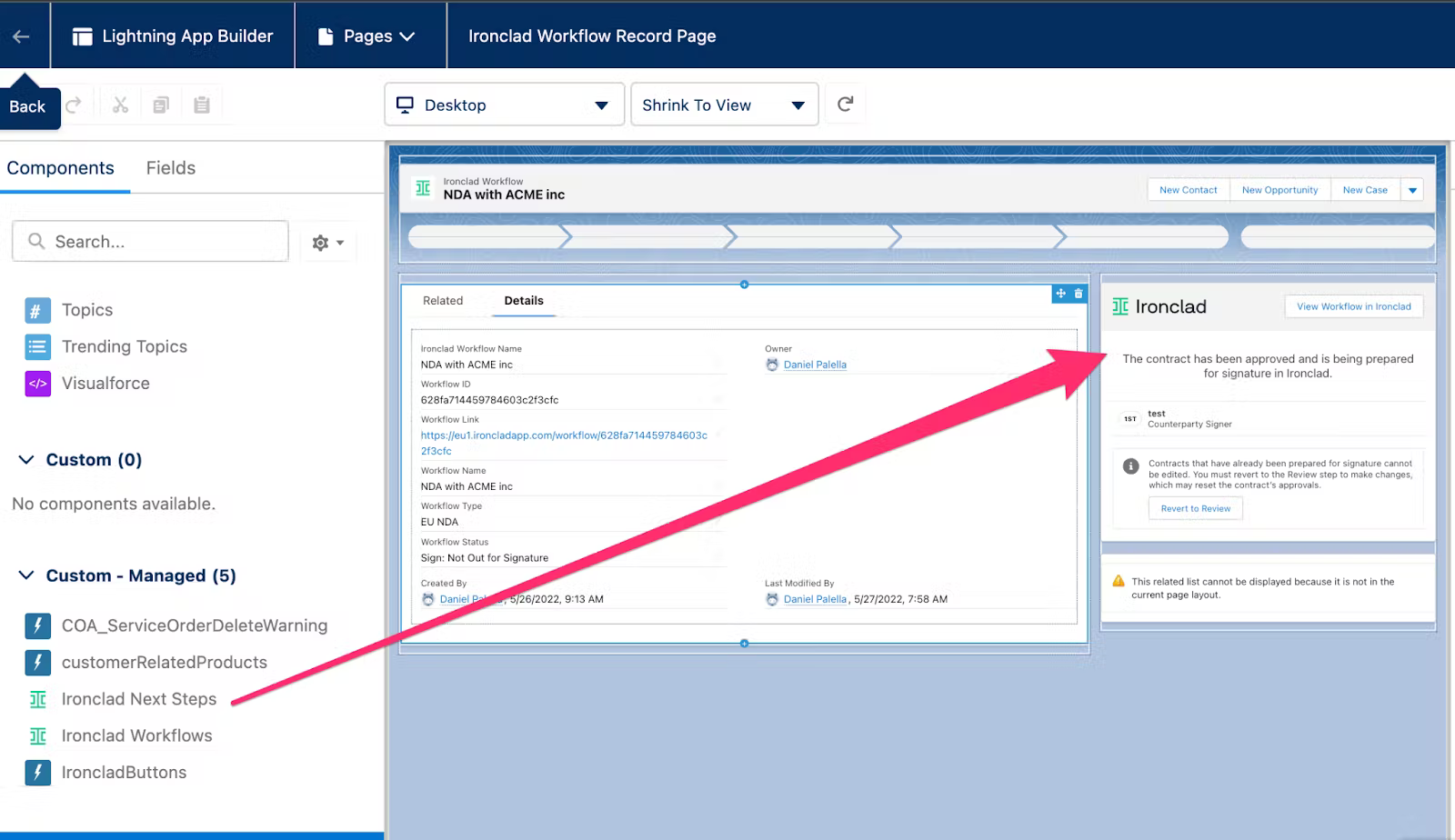Open component settings gear menu
This screenshot has height=840, width=1455.
point(328,243)
